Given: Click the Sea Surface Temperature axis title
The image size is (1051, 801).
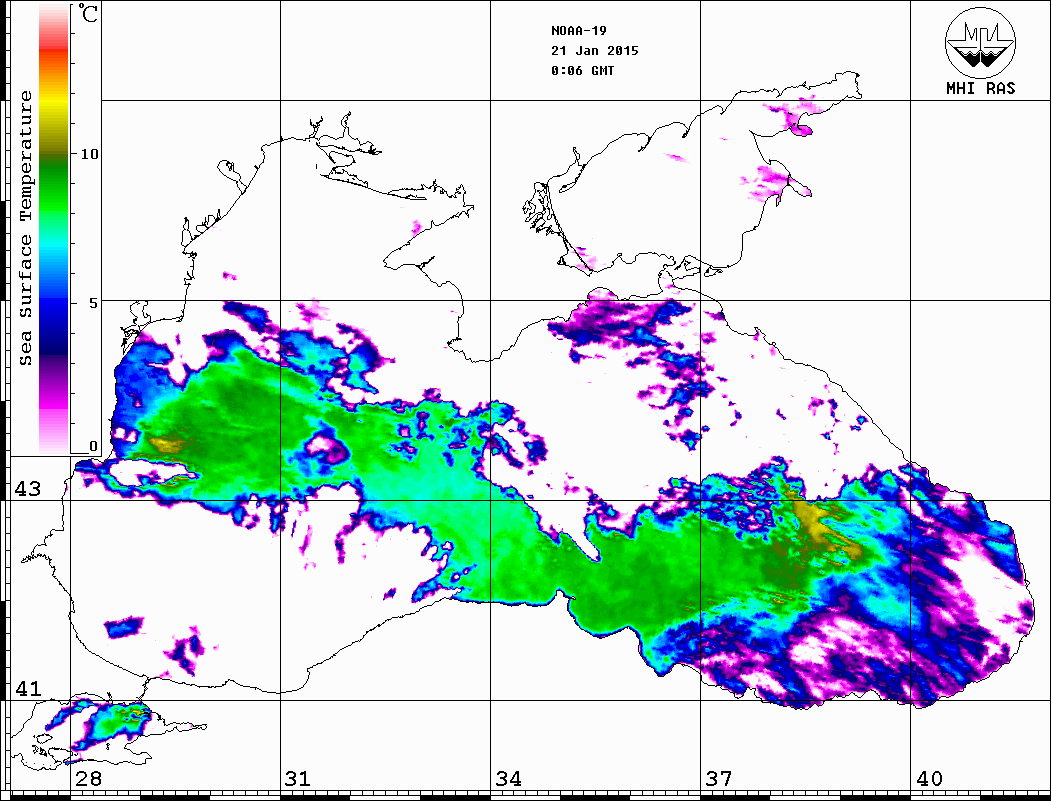Looking at the screenshot, I should (26, 228).
